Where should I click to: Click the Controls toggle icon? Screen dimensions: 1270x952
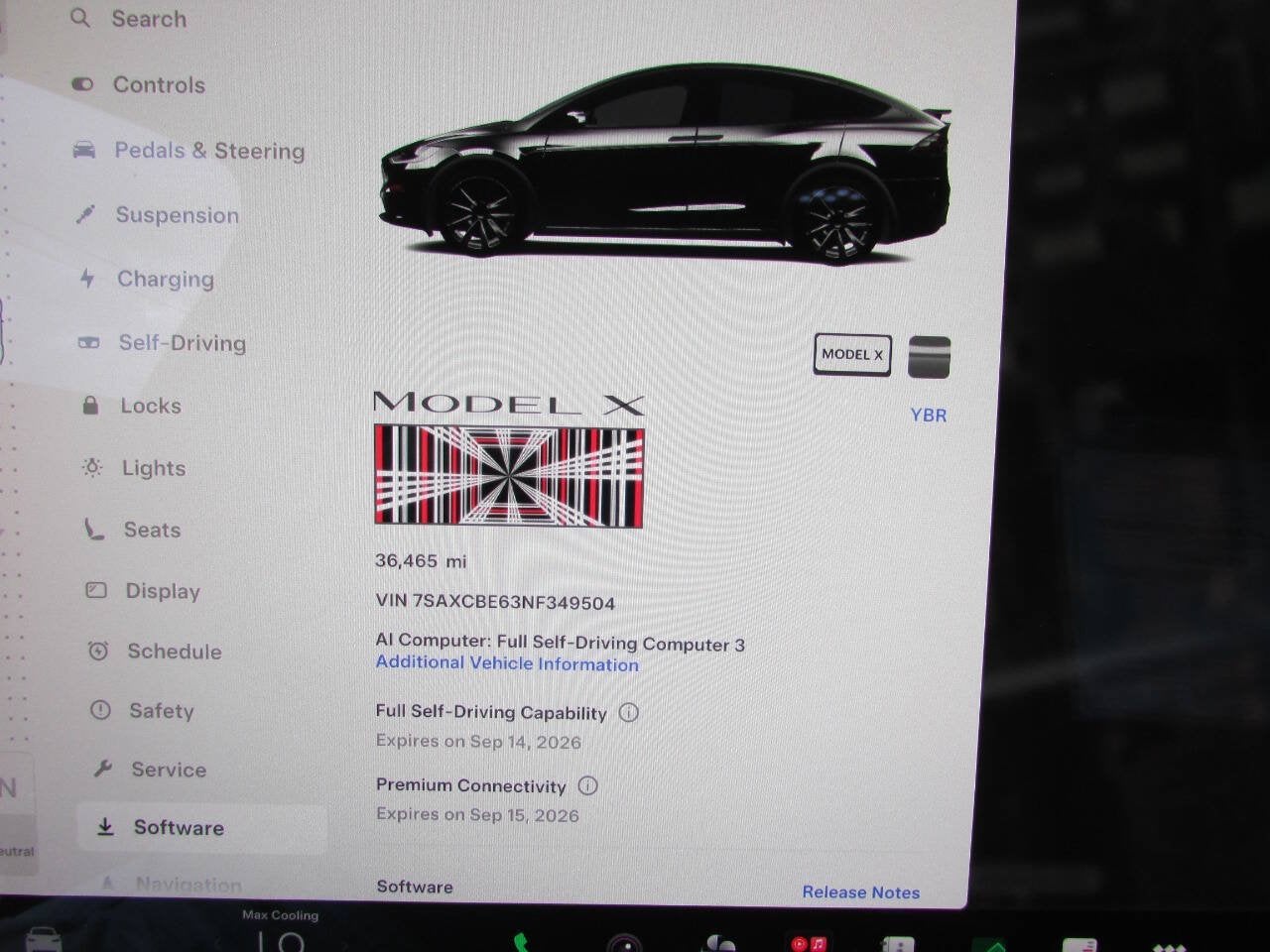[82, 85]
